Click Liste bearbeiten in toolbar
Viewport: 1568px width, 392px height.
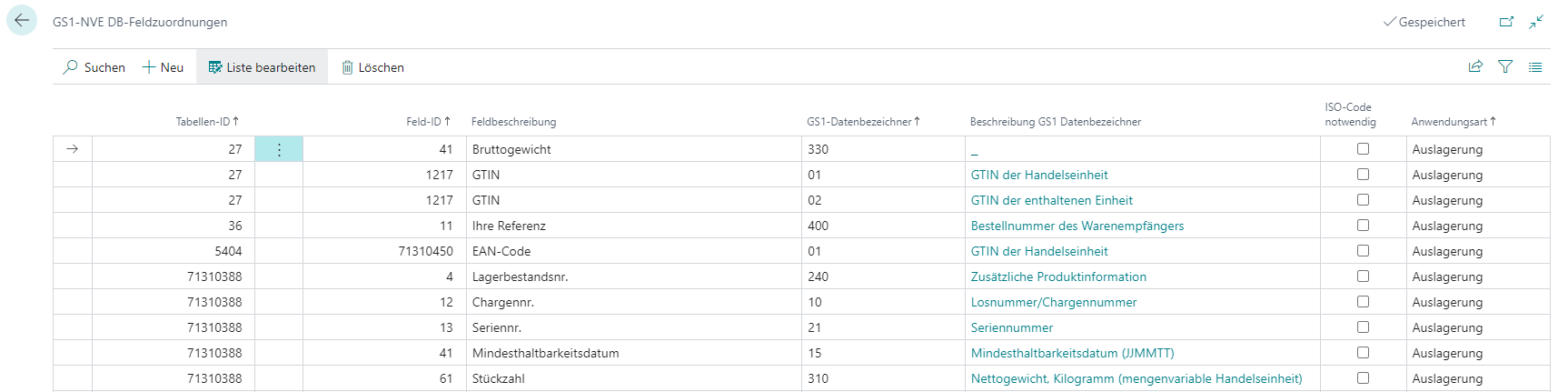[262, 67]
